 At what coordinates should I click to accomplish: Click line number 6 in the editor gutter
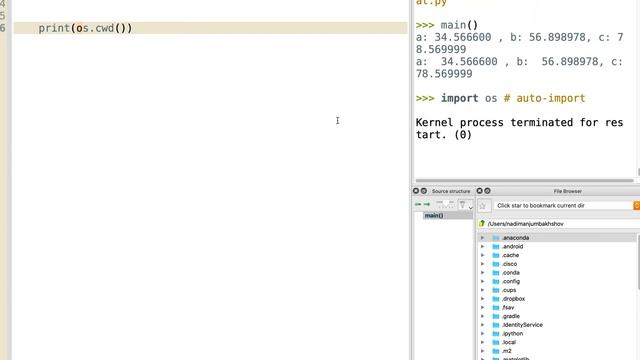(3, 28)
